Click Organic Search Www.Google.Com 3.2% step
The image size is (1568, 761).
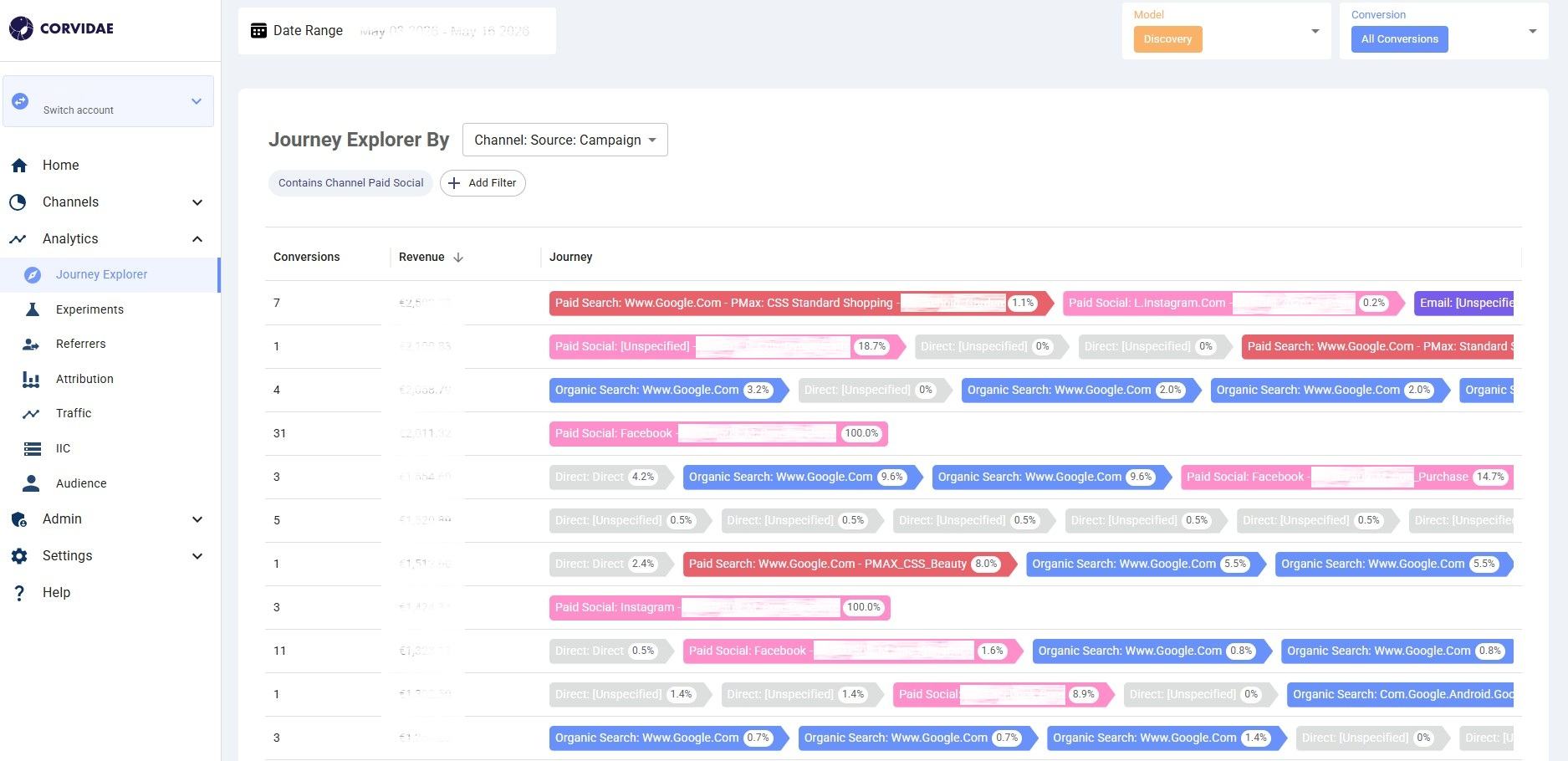[x=668, y=390]
